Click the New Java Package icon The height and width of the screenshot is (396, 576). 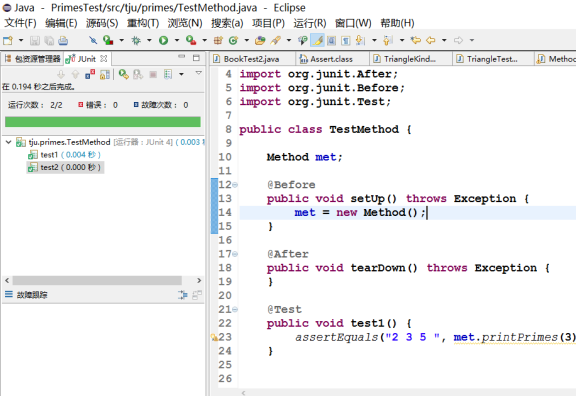click(218, 40)
